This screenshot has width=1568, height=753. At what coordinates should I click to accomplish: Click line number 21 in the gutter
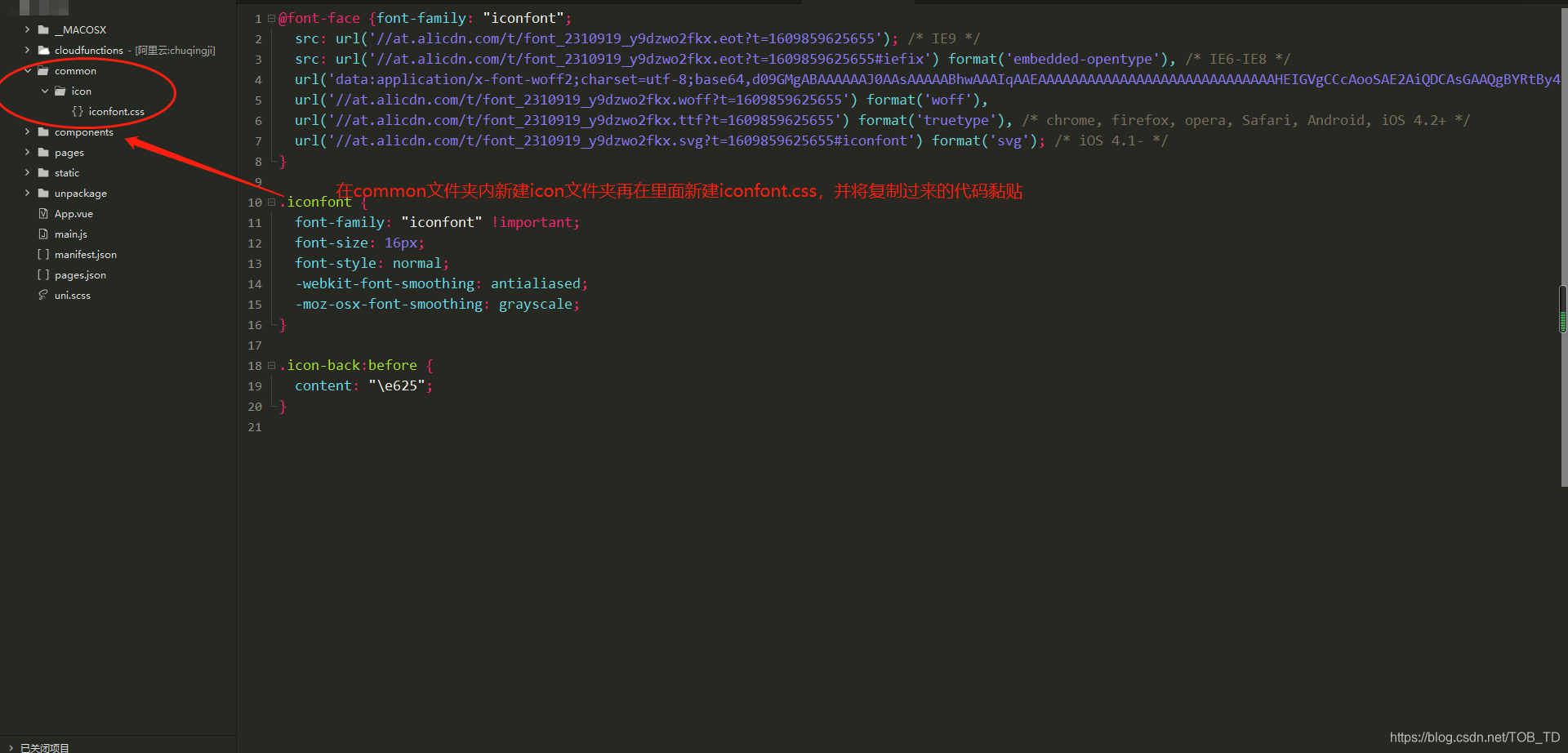255,427
